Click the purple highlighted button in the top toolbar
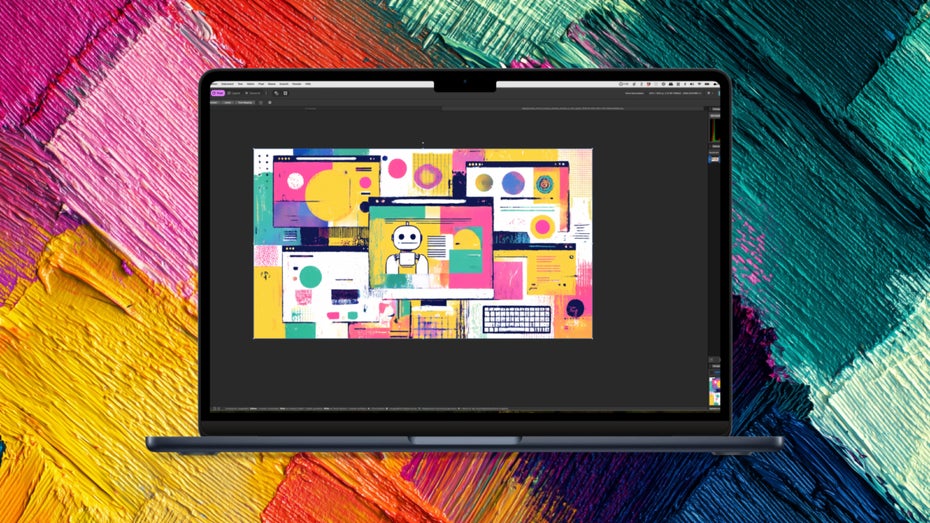 coord(217,93)
